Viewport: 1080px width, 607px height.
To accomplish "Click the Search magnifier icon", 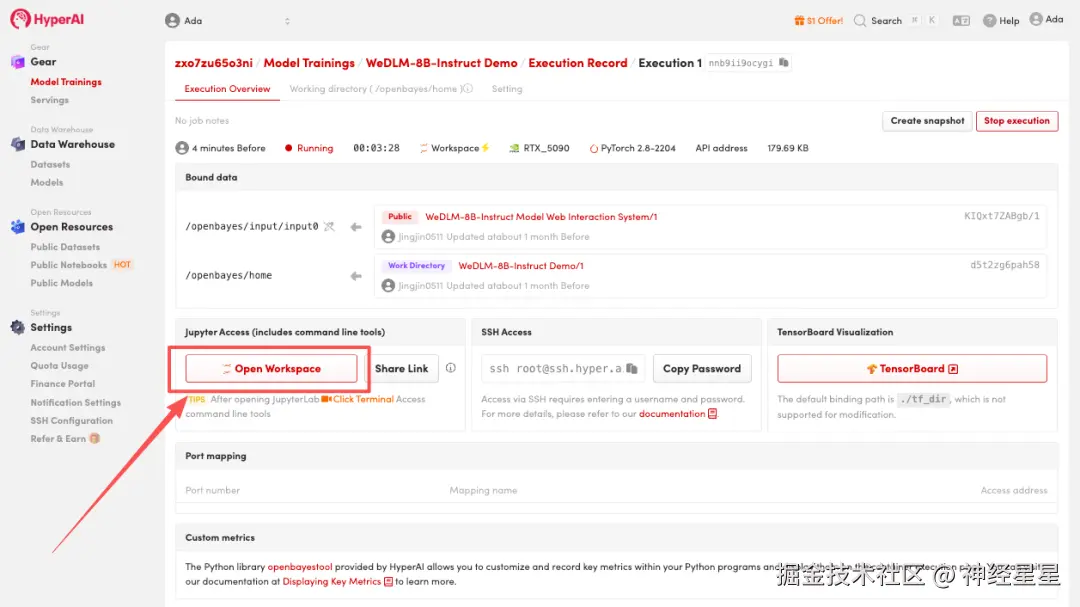I will point(860,21).
